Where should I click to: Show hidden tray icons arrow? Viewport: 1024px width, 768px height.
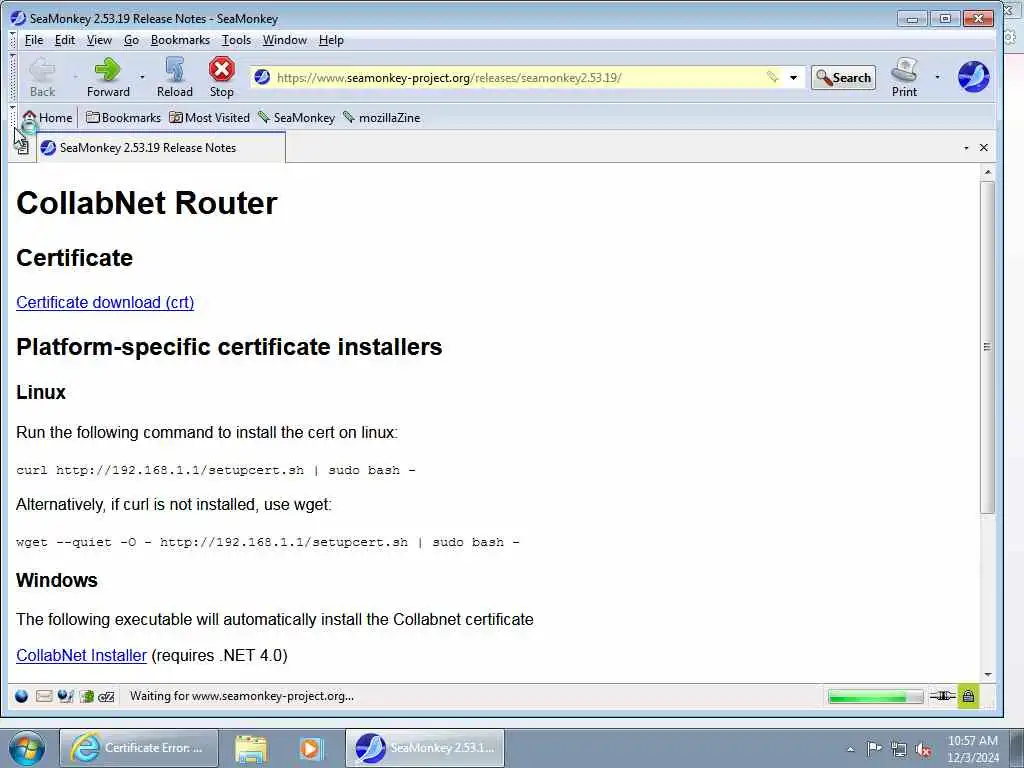[x=850, y=749]
